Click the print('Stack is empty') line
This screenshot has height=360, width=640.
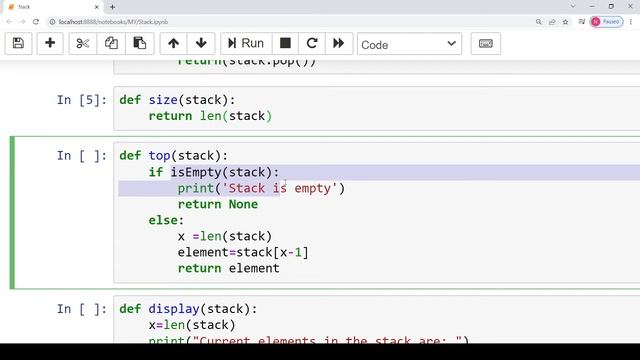click(x=261, y=188)
